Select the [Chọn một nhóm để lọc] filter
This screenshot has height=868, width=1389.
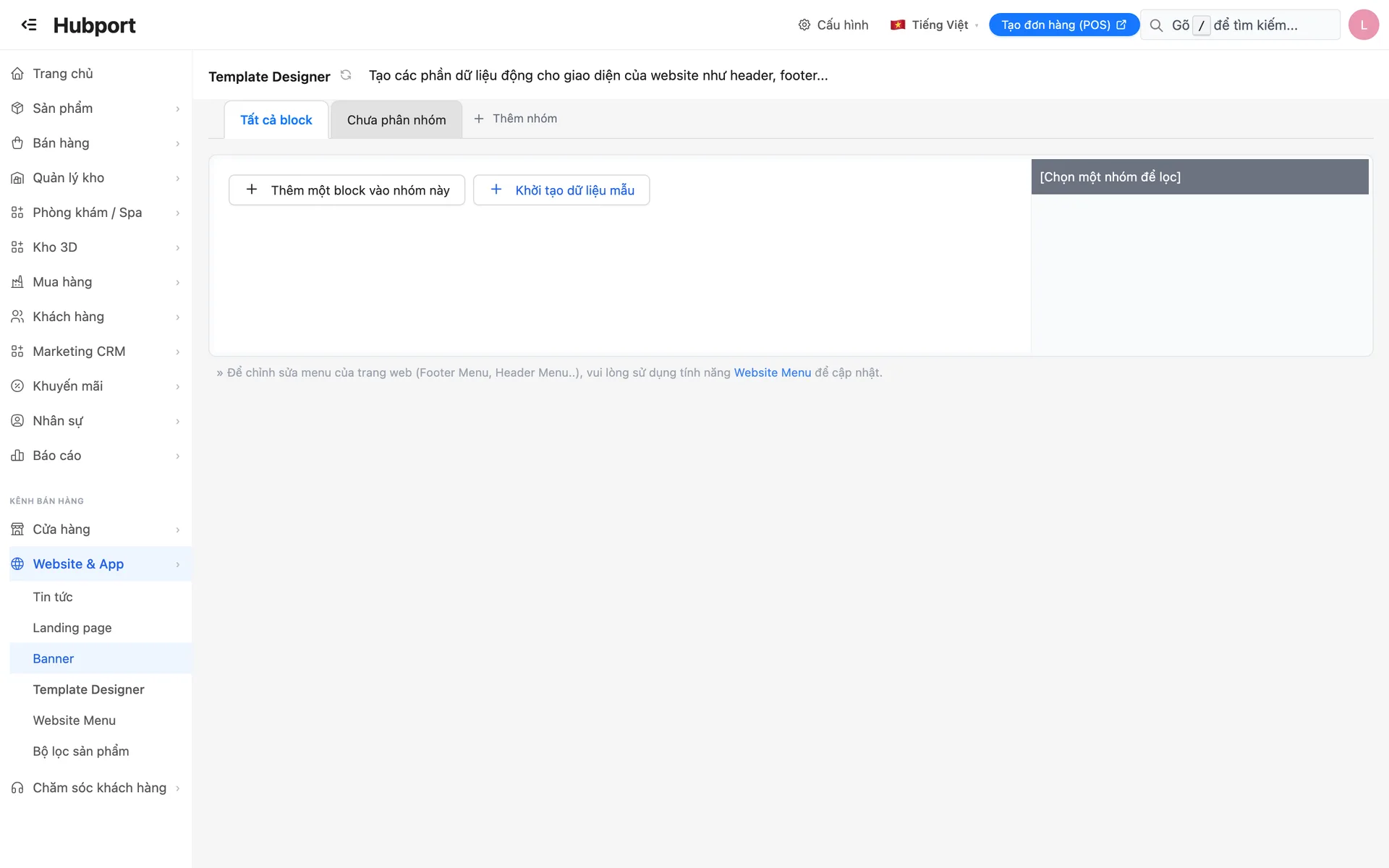tap(1199, 176)
